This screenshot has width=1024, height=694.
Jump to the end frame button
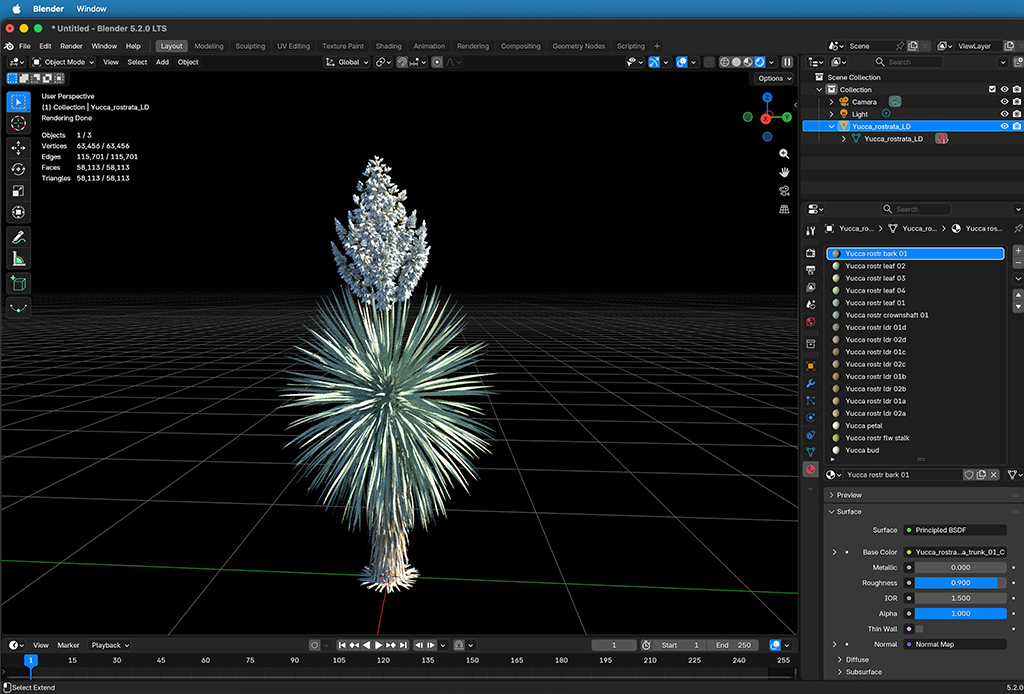(404, 645)
